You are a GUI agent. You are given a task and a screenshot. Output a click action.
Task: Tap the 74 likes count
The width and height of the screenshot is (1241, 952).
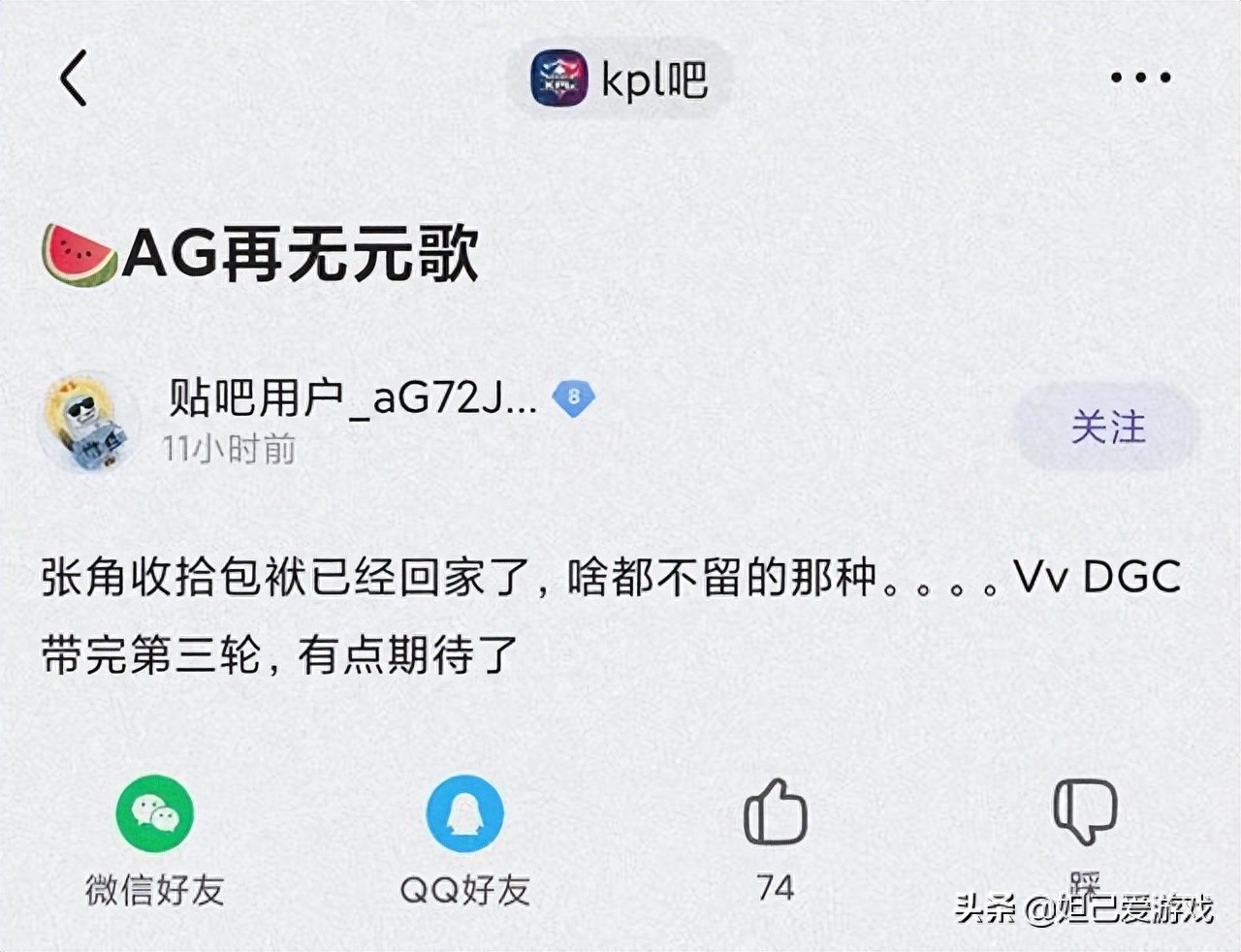tap(776, 888)
